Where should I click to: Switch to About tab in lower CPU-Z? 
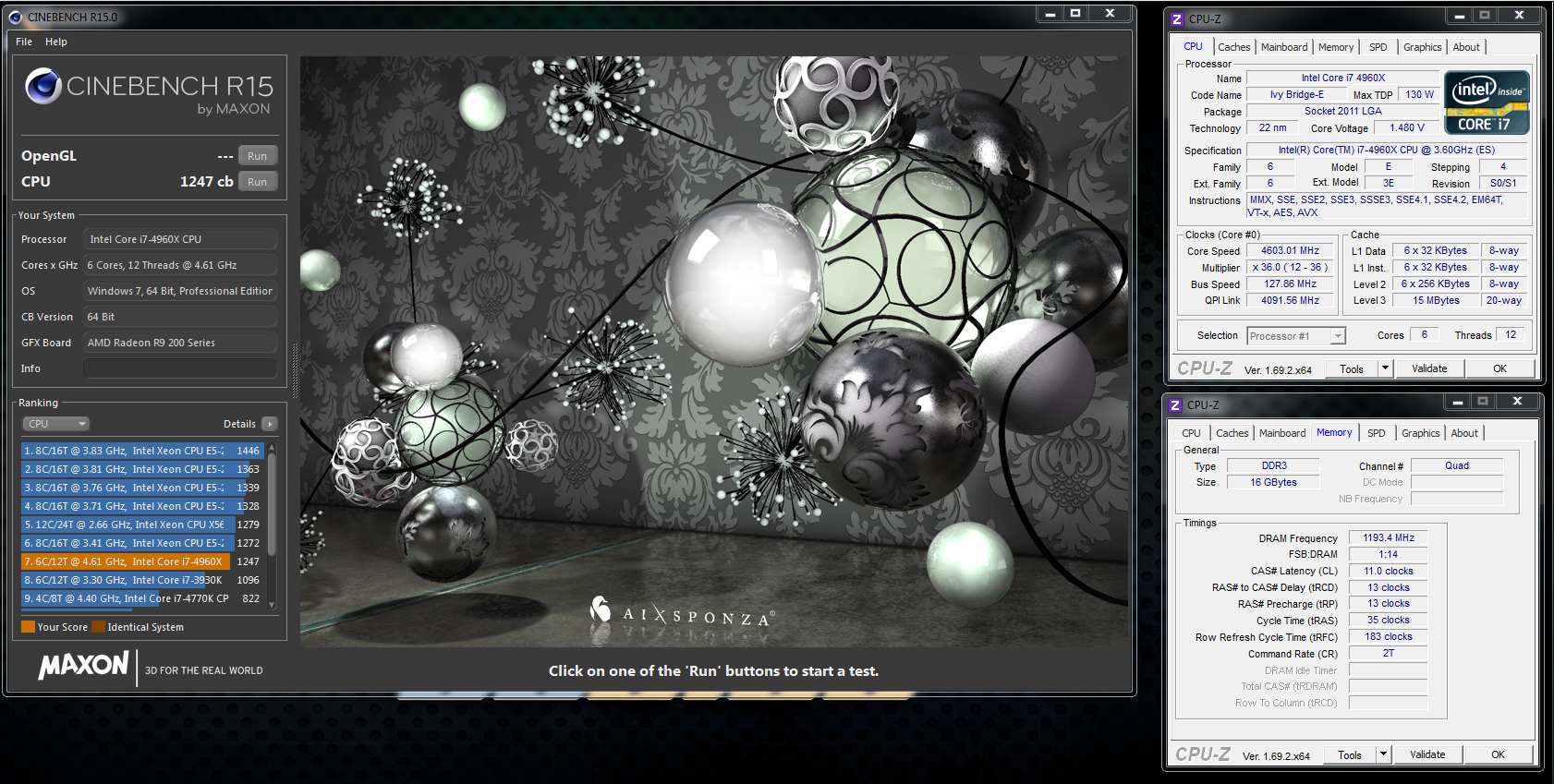1464,433
